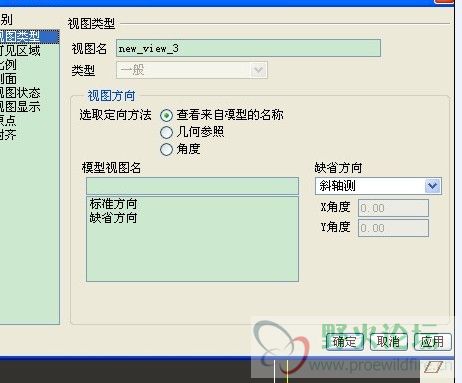Click the 视图名 field containing new_view_3
The image size is (462, 383).
point(248,48)
